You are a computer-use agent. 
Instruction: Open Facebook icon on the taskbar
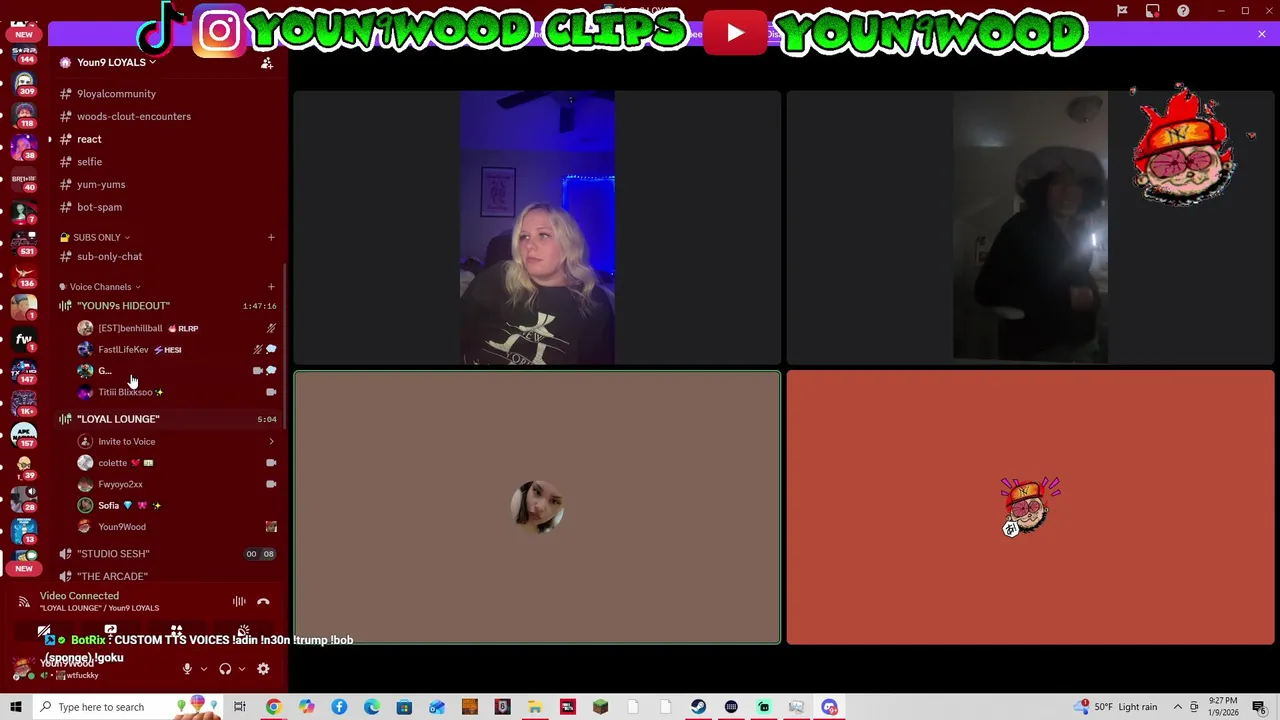[x=339, y=707]
